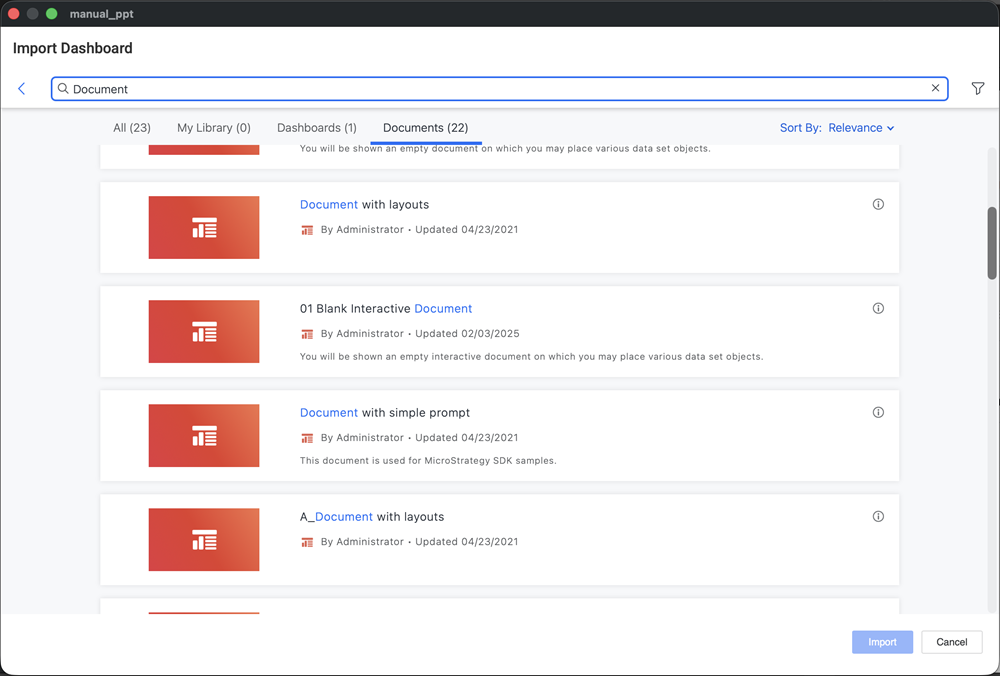Click the magnifier icon in search box
Screen dimensions: 1000x676
[x=63, y=89]
